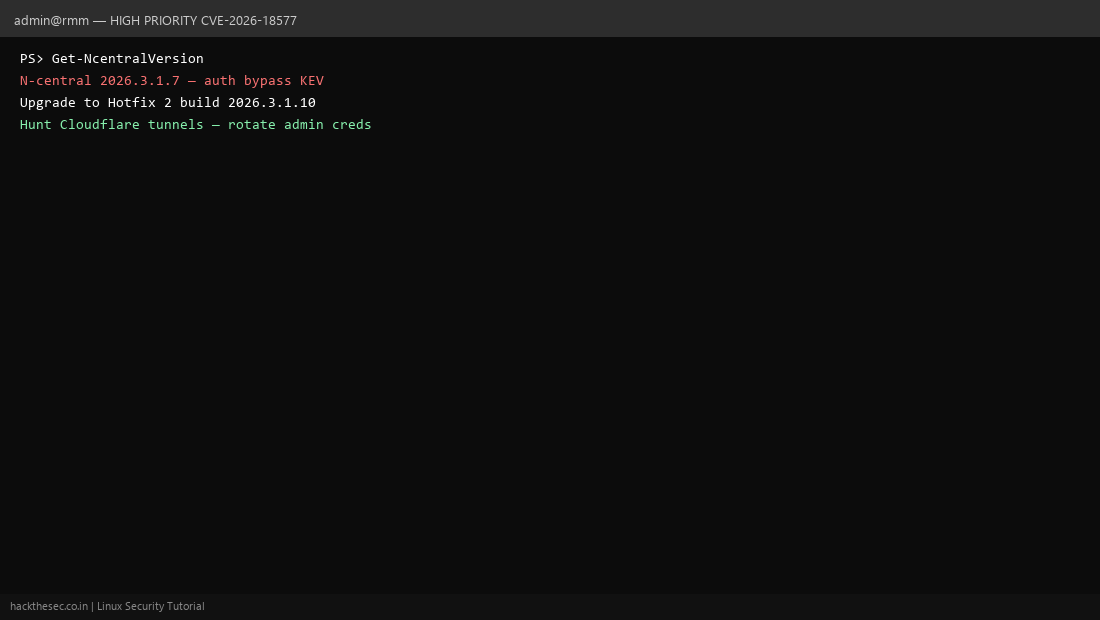Image resolution: width=1100 pixels, height=620 pixels.
Task: Click the footer text 'hackthesec.co.in | Linux Security Tutorial'
Action: pyautogui.click(x=107, y=606)
